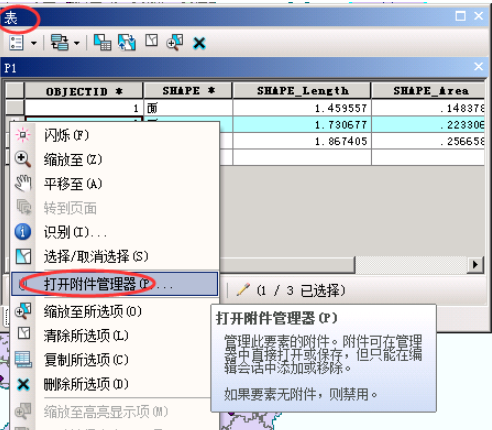Image resolution: width=492 pixels, height=430 pixels.
Task: Expand the Table Options dropdown arrow
Action: click(34, 43)
